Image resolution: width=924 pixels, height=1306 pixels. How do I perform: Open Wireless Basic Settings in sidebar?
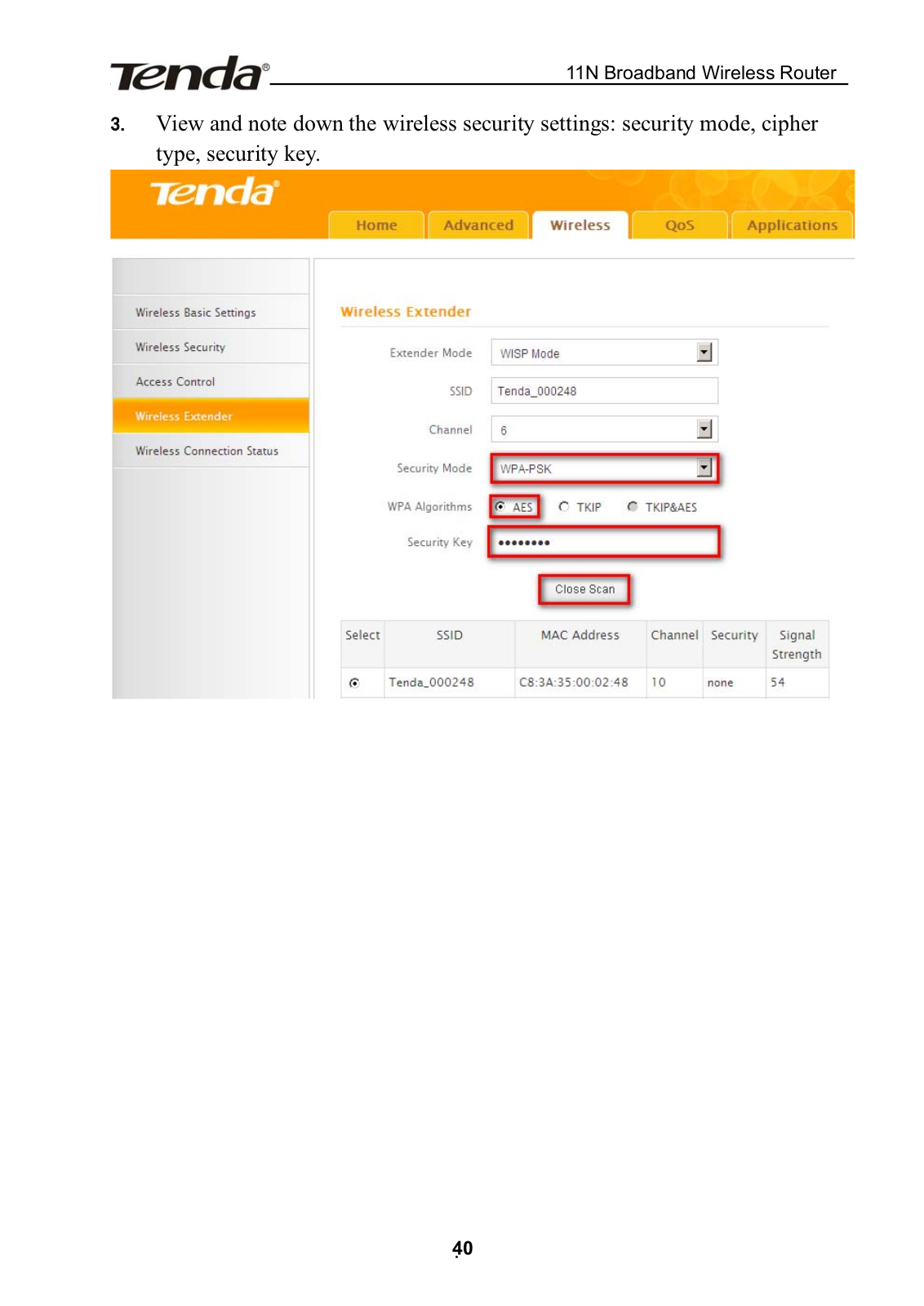click(211, 312)
